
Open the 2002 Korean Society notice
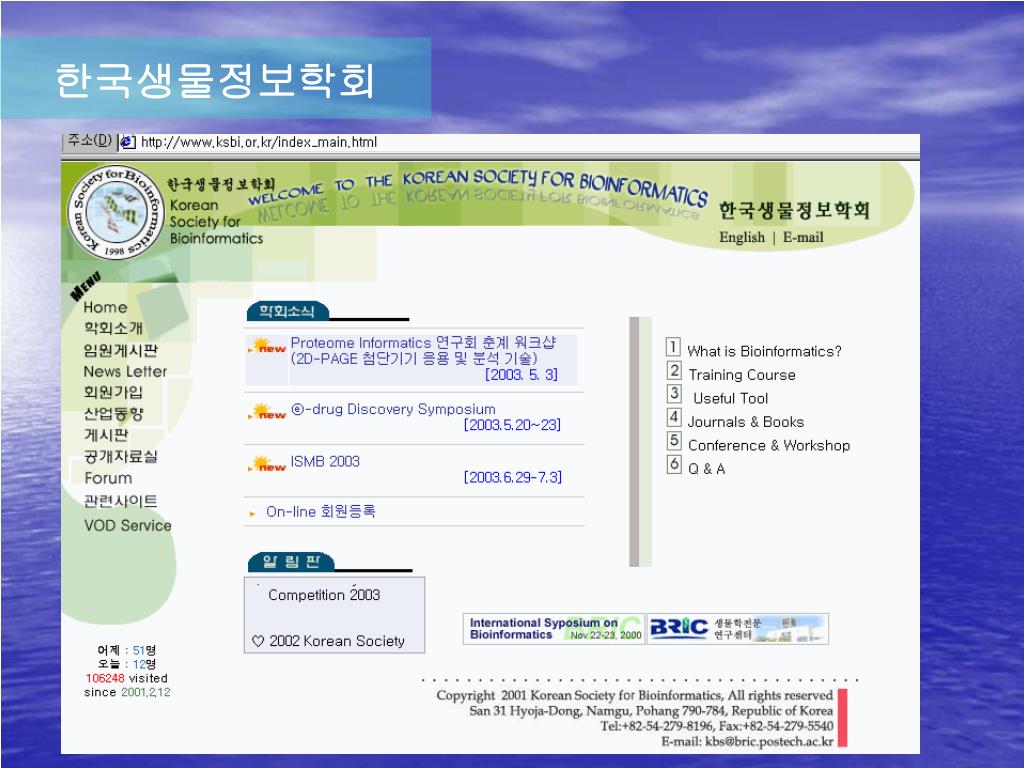[x=336, y=641]
